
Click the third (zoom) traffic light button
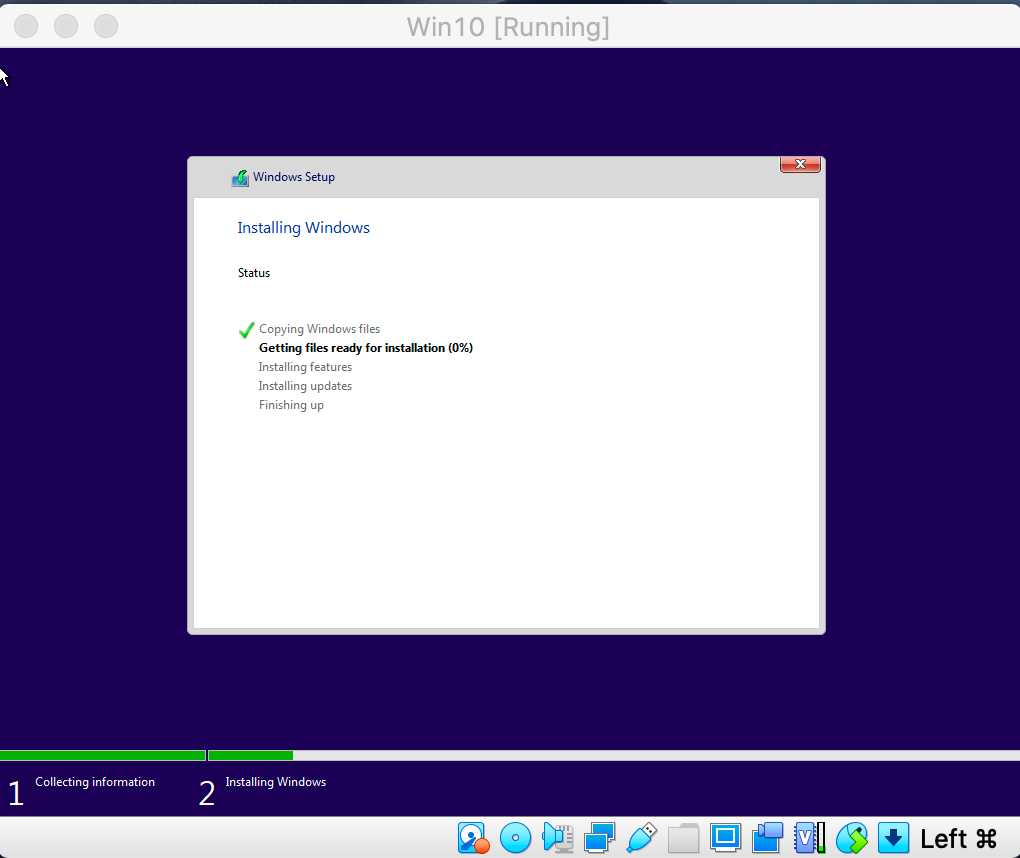pos(106,26)
